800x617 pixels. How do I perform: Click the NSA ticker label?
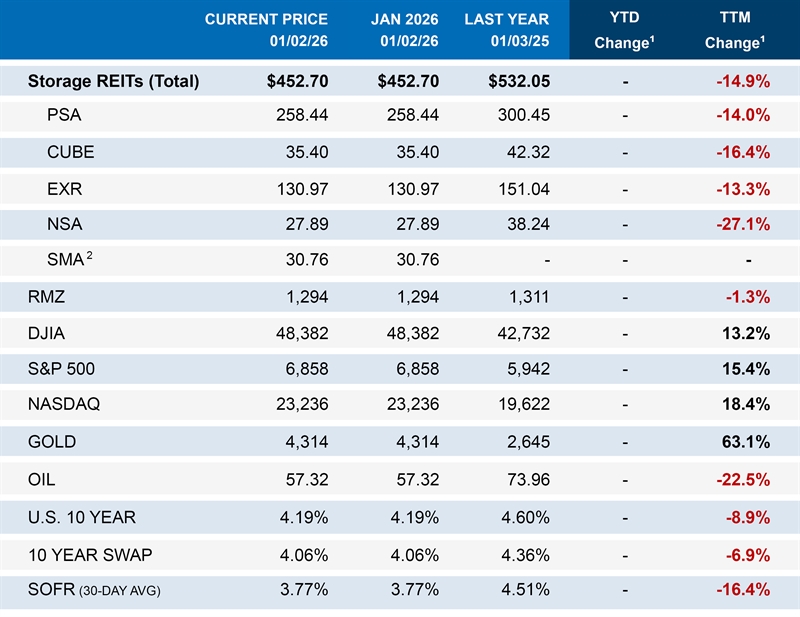coord(65,223)
